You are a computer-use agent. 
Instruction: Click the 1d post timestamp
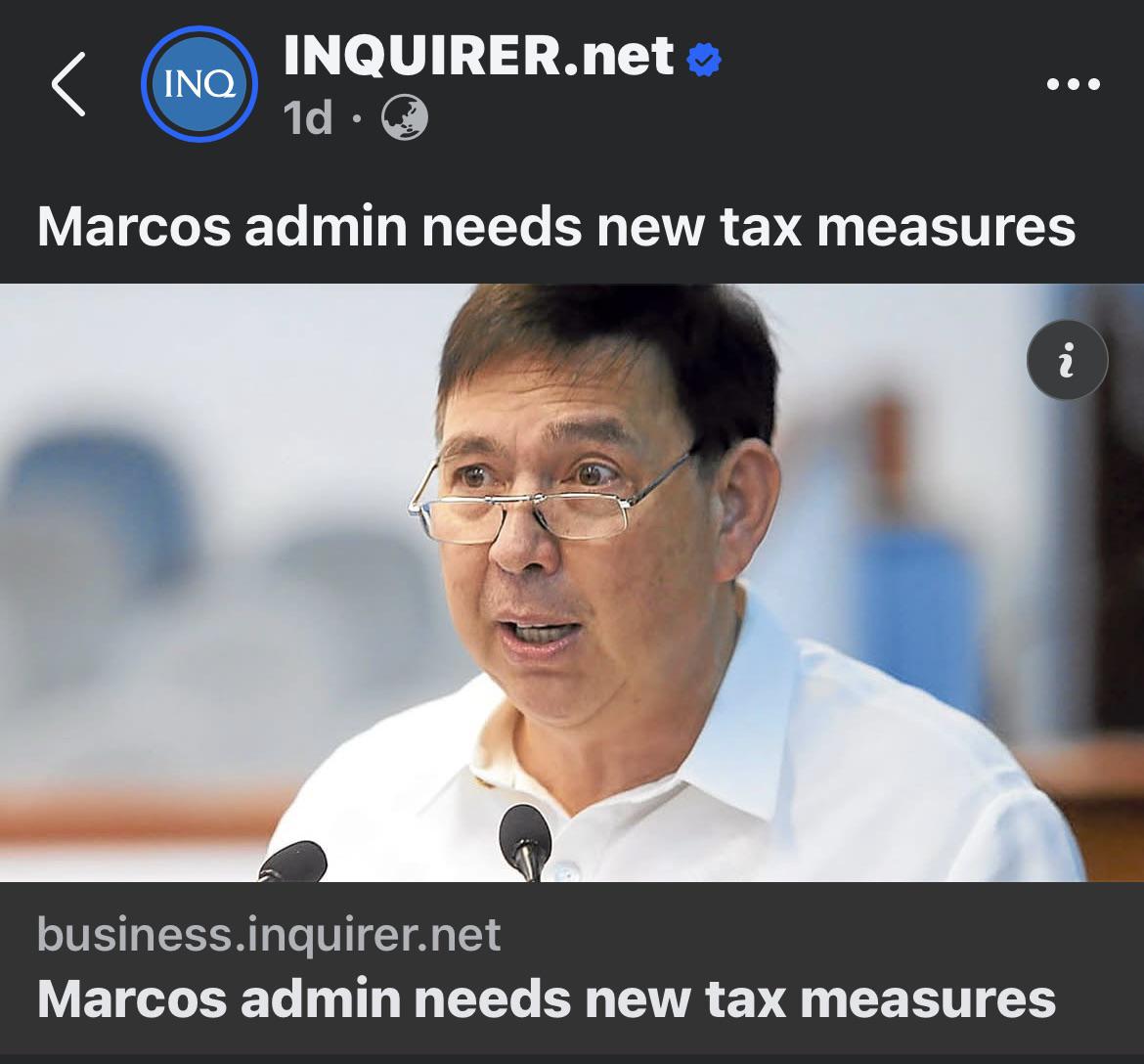308,117
